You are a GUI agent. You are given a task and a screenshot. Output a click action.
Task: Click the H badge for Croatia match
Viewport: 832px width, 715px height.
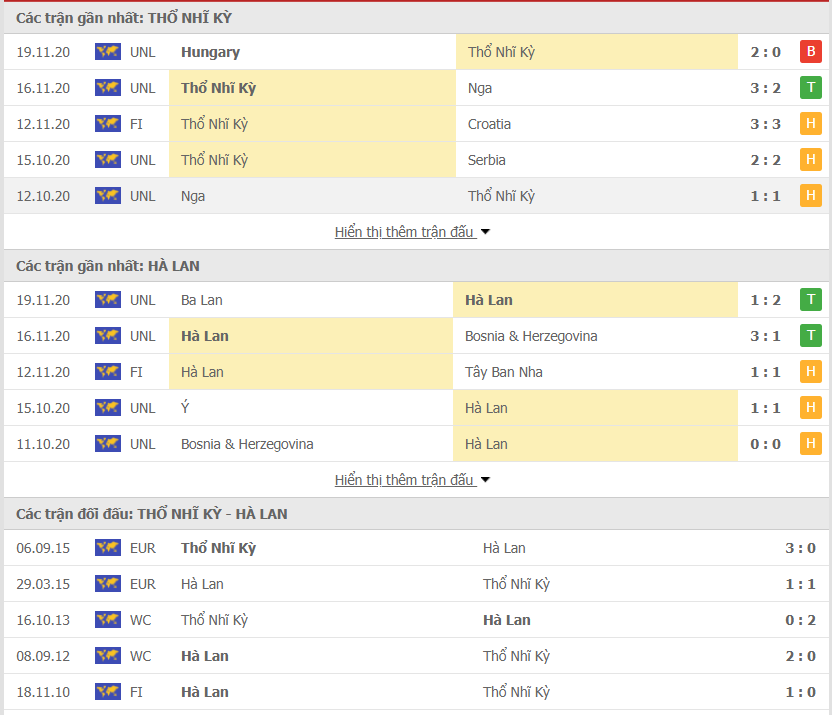pos(810,124)
